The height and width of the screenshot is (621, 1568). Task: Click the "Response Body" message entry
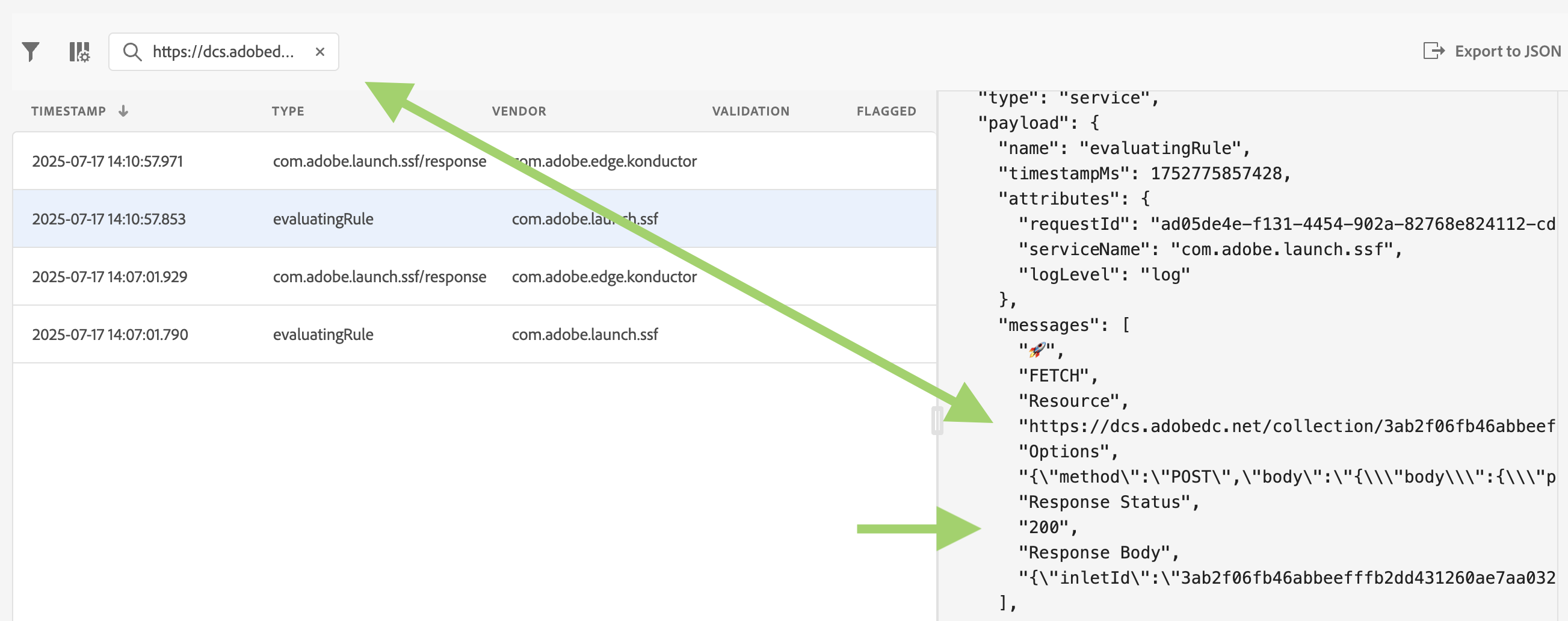[1099, 553]
